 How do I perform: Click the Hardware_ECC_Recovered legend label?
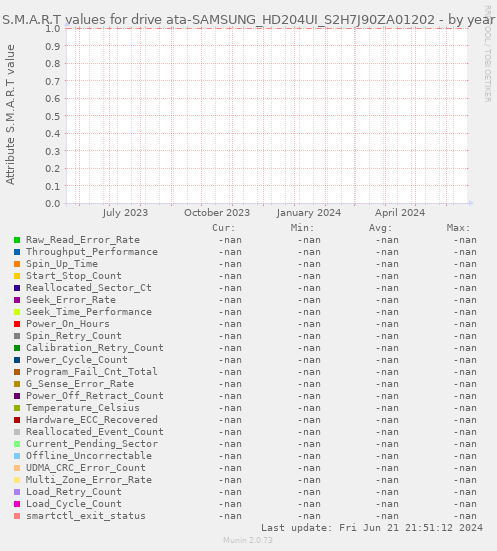92,420
